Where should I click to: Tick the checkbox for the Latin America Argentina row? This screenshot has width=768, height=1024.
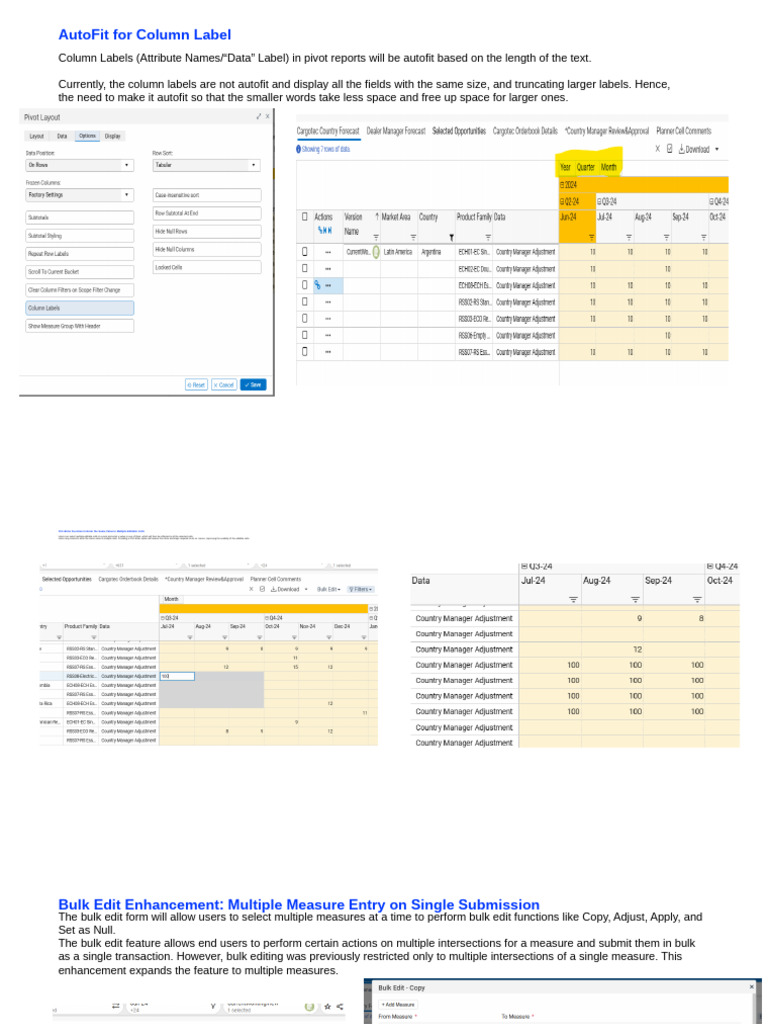pos(304,251)
